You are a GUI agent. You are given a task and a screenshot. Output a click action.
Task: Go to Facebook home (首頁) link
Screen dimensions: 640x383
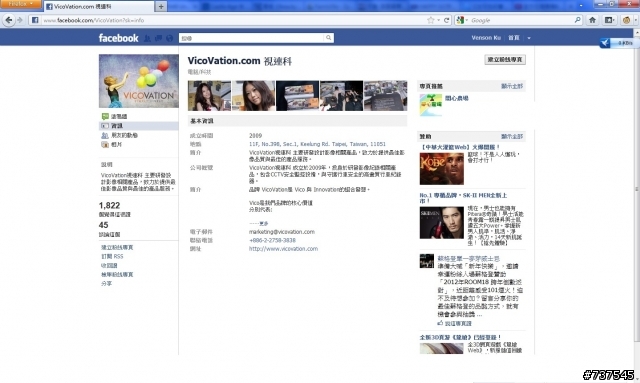click(x=513, y=38)
